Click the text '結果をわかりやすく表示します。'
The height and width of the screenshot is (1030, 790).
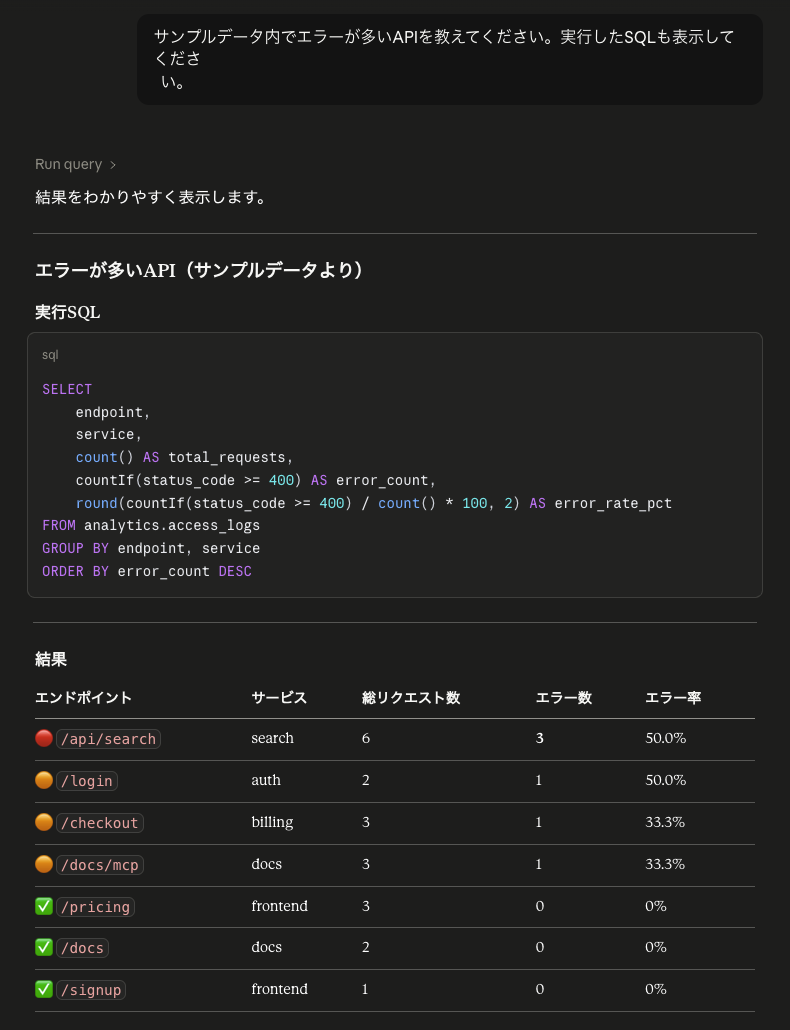(x=150, y=197)
